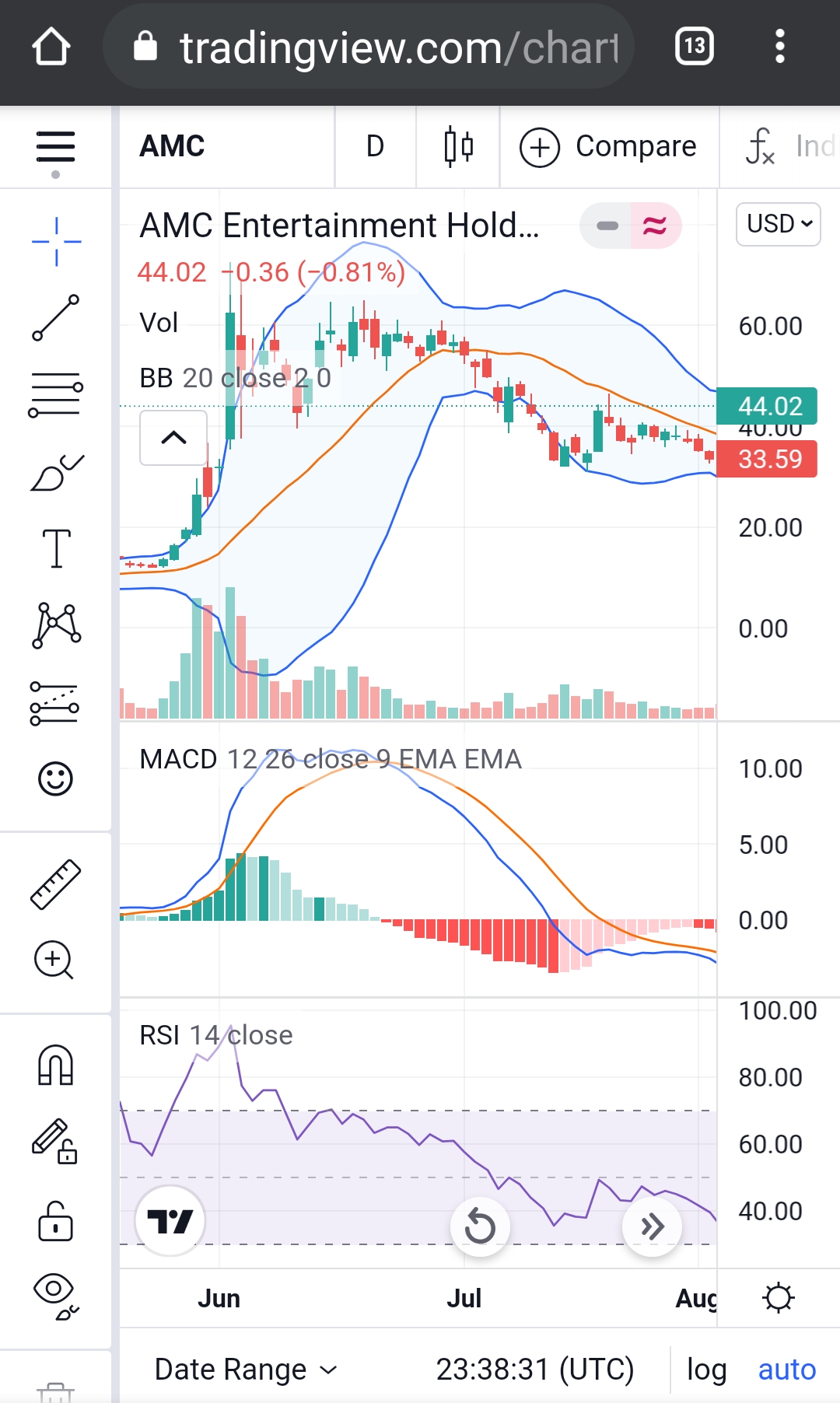This screenshot has width=840, height=1403.
Task: Toggle the pink approximate-sign data indicator
Action: [x=656, y=226]
